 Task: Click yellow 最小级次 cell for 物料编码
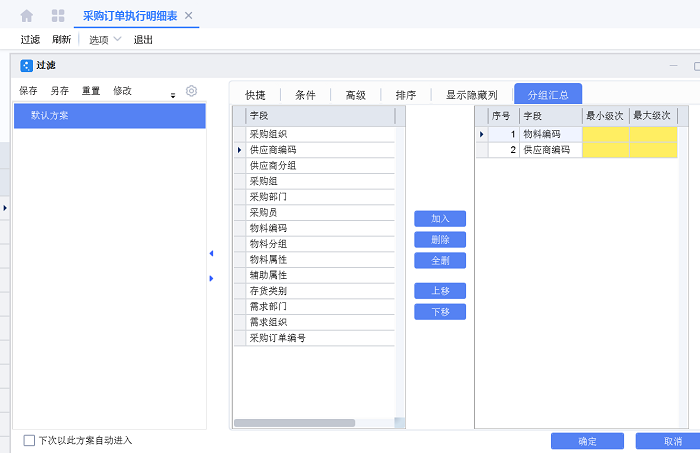pyautogui.click(x=606, y=134)
